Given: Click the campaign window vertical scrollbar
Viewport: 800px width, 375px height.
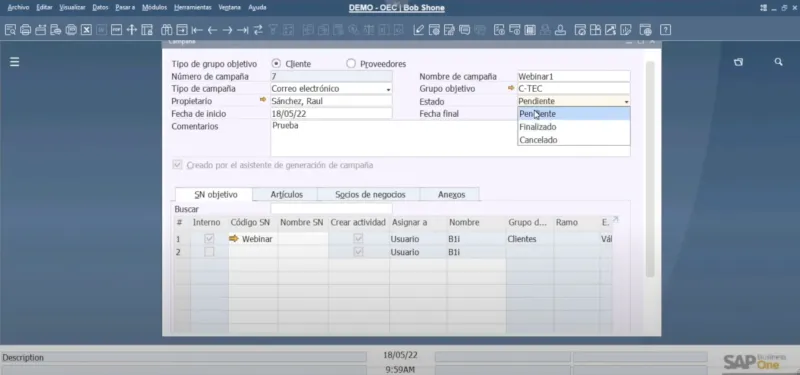Looking at the screenshot, I should [x=649, y=168].
